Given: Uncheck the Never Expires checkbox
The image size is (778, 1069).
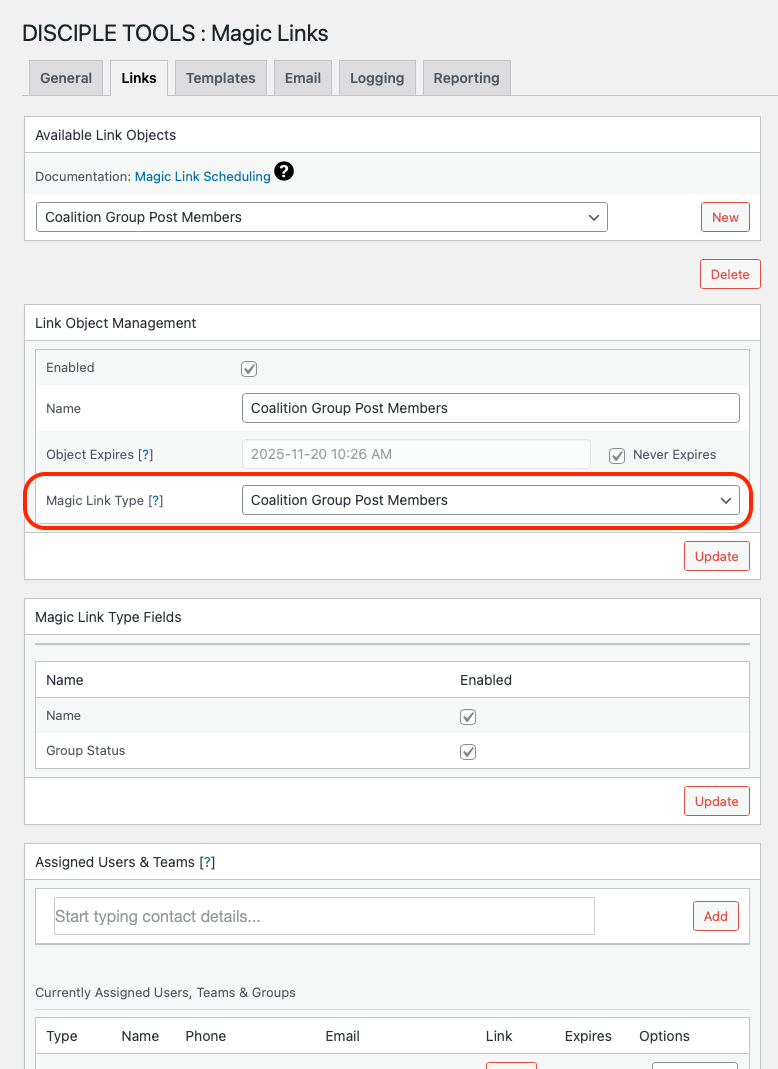Looking at the screenshot, I should tap(618, 455).
